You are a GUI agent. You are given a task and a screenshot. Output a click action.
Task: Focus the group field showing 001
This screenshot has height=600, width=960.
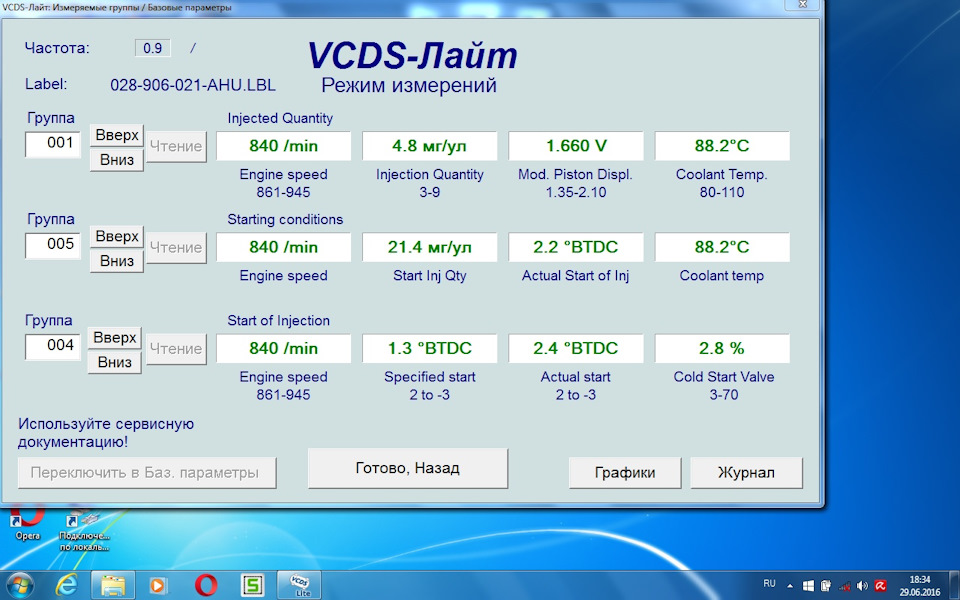53,144
